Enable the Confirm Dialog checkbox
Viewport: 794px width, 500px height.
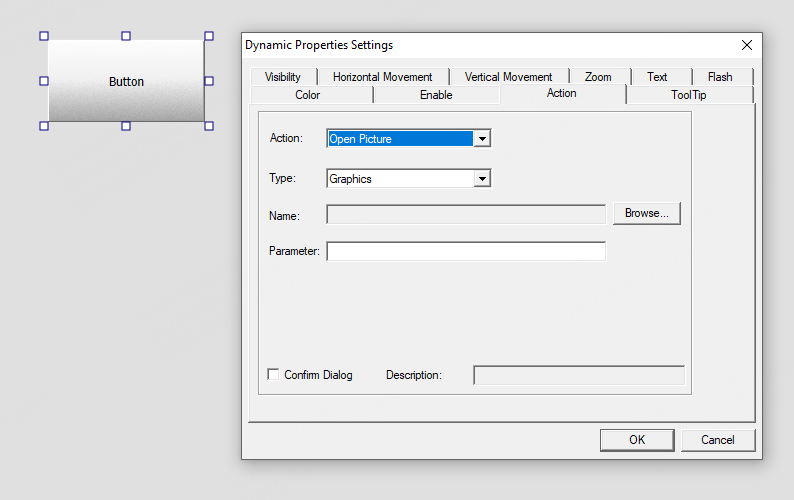tap(273, 374)
